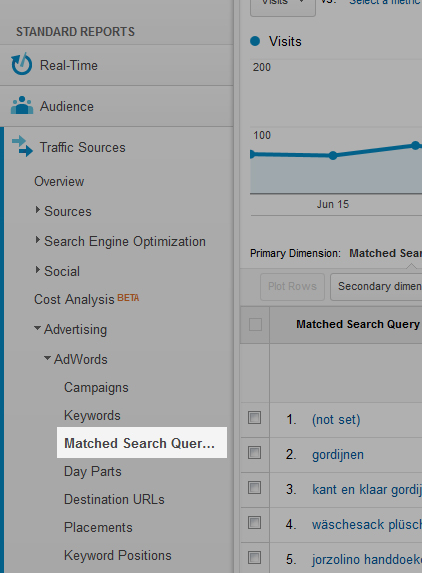422x573 pixels.
Task: Click the Traffic Sources arrows icon
Action: [22, 146]
